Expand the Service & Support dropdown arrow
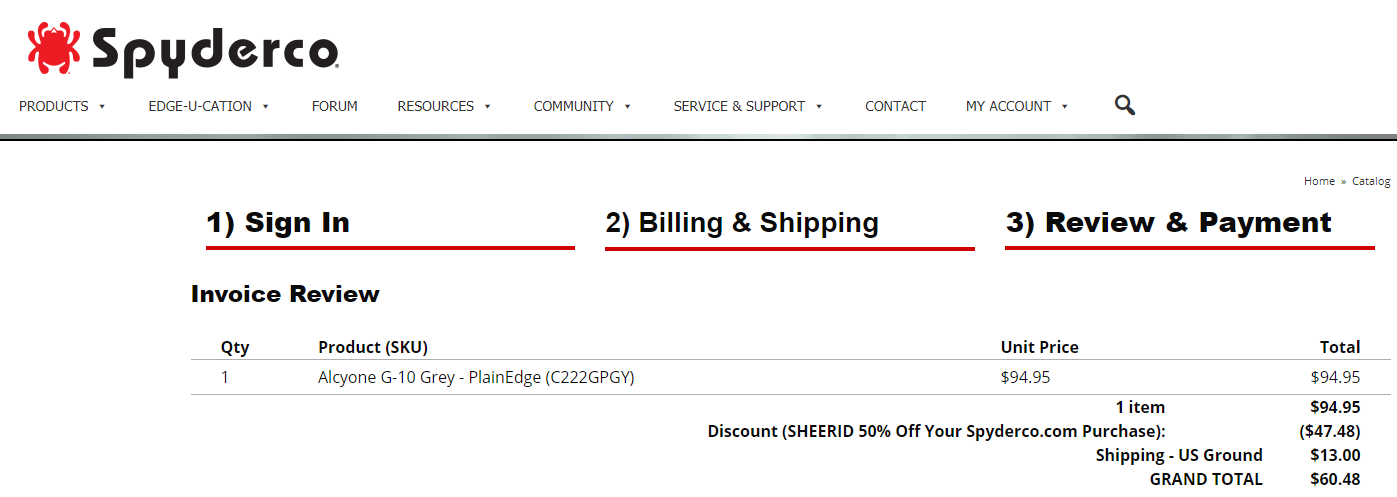The width and height of the screenshot is (1397, 497). click(819, 106)
